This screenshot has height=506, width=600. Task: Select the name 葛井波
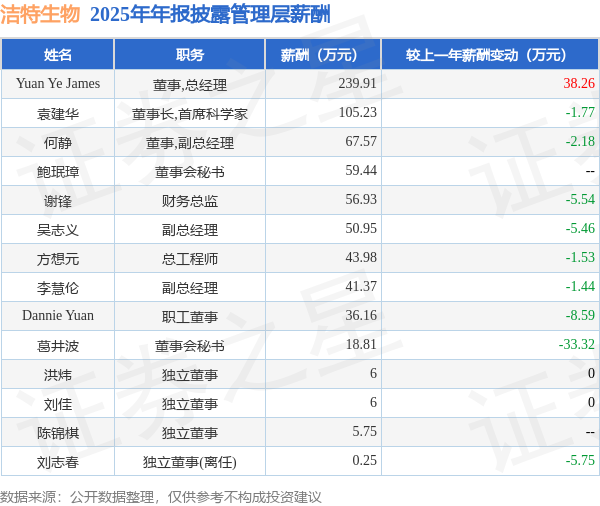pos(58,346)
